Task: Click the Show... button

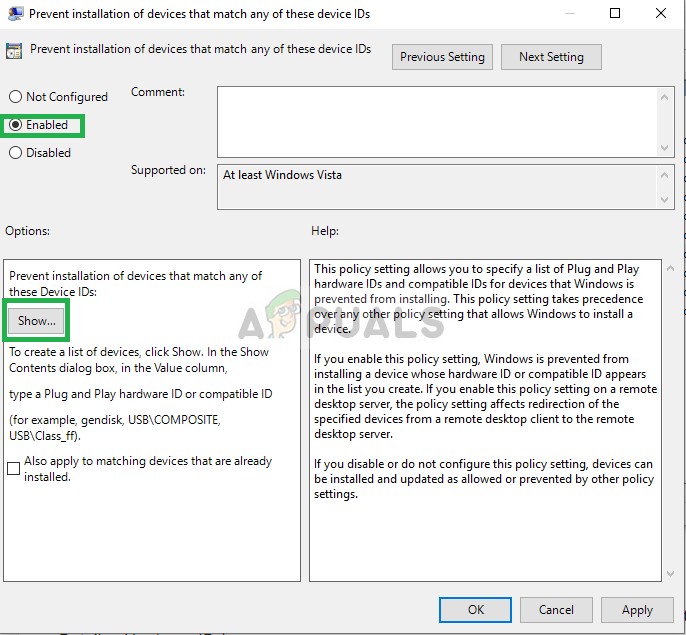Action: pos(36,321)
